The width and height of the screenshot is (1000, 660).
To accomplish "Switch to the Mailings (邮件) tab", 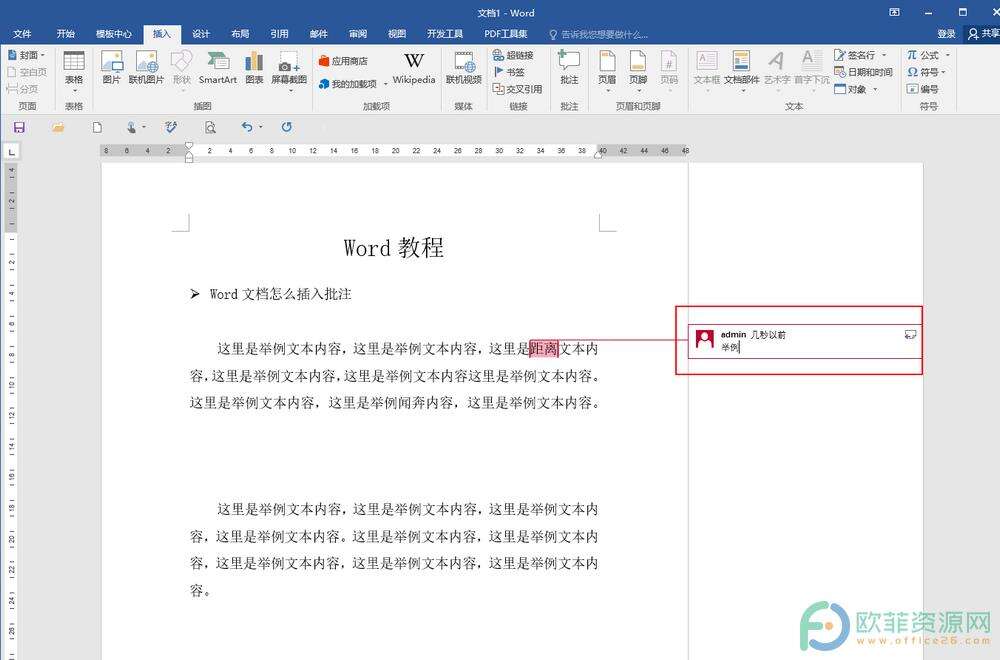I will tap(318, 34).
